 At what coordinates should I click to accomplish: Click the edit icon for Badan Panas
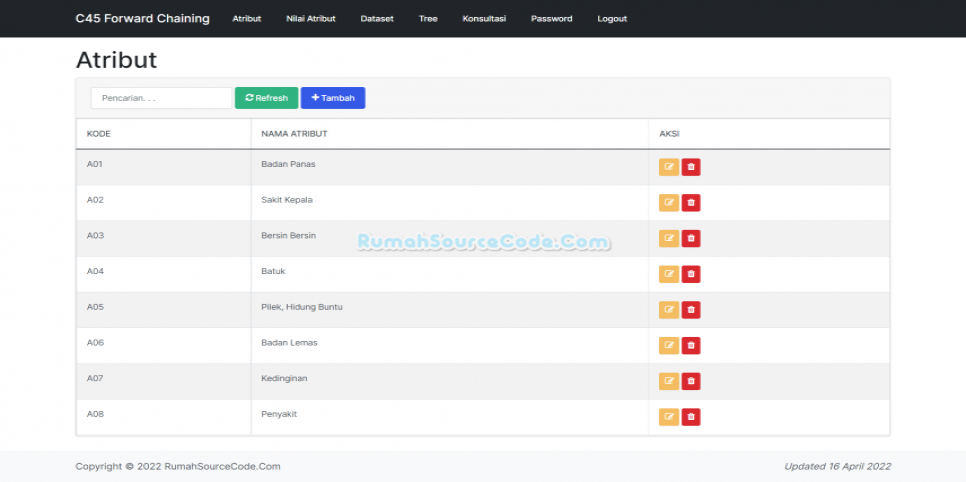(x=669, y=167)
